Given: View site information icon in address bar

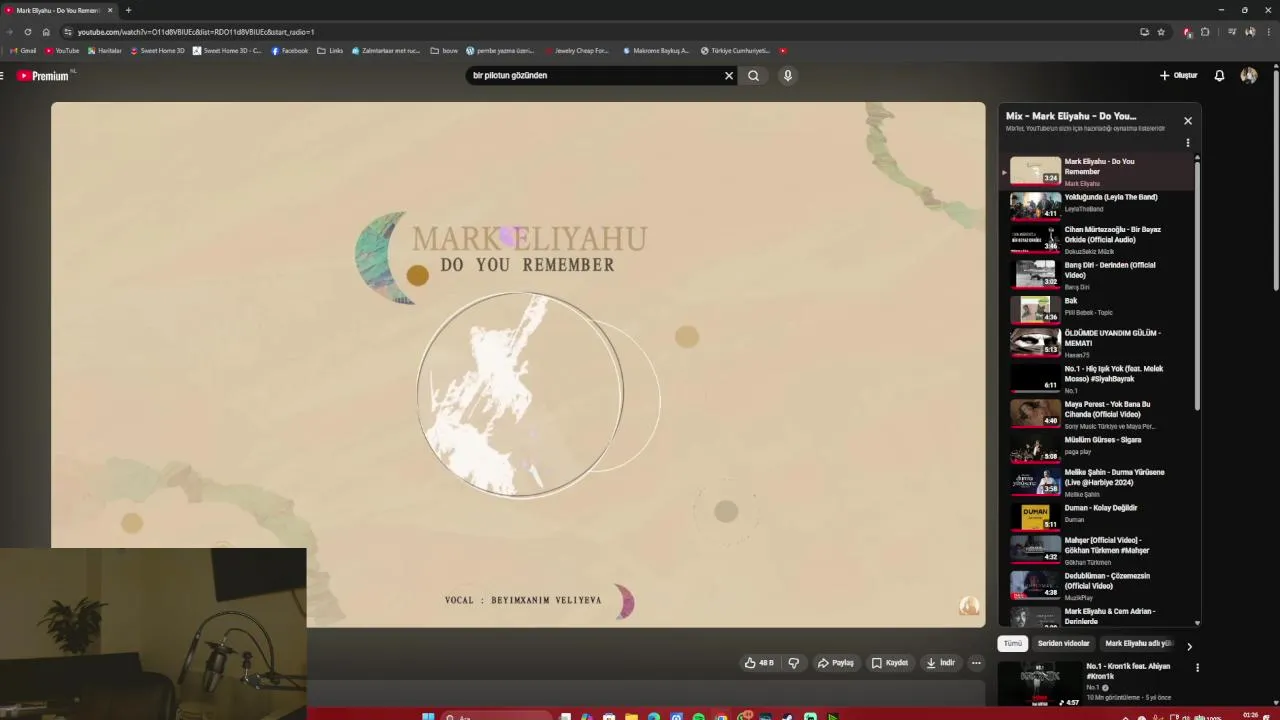Looking at the screenshot, I should [x=68, y=32].
